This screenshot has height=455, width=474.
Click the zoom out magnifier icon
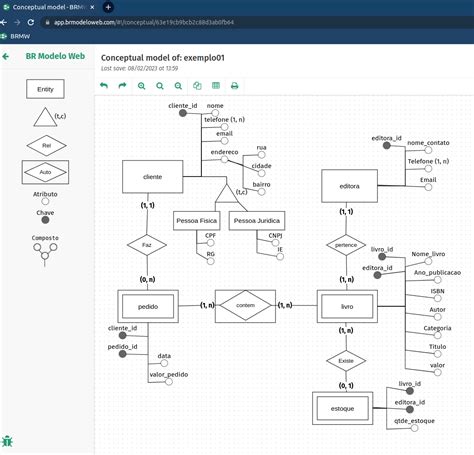click(178, 86)
